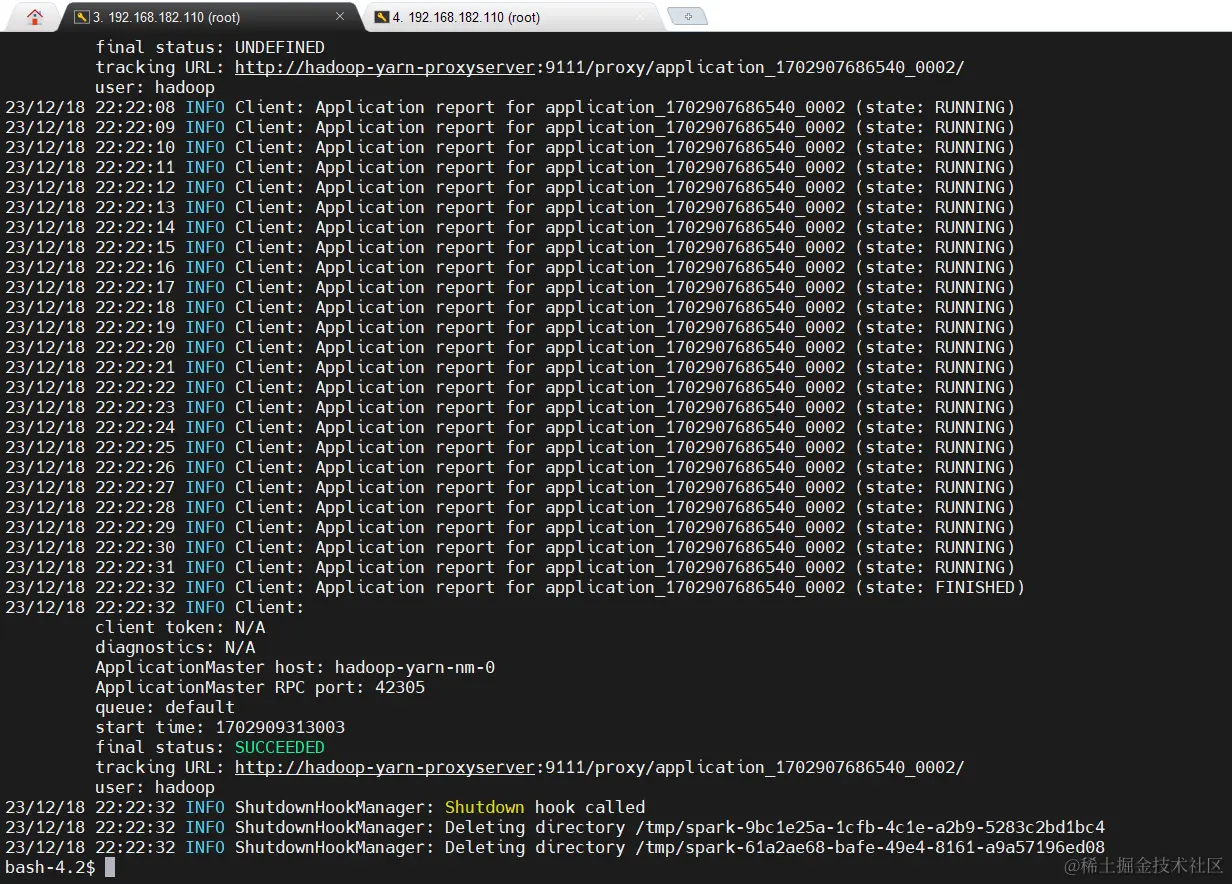Open the tracking URL under final status UNDEFINED
This screenshot has width=1232, height=884.
click(x=600, y=67)
